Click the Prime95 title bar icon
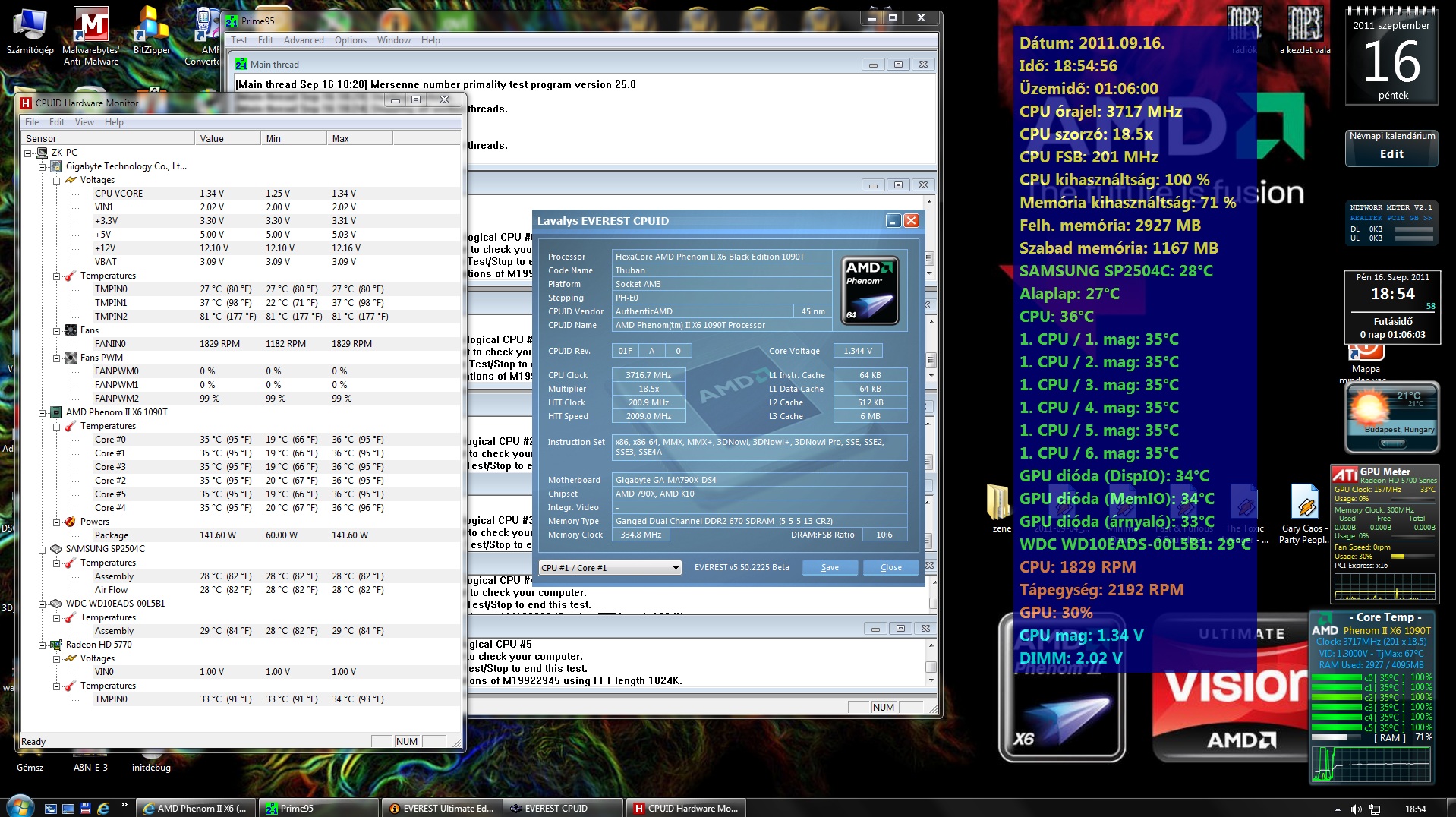The image size is (1456, 817). click(x=232, y=21)
